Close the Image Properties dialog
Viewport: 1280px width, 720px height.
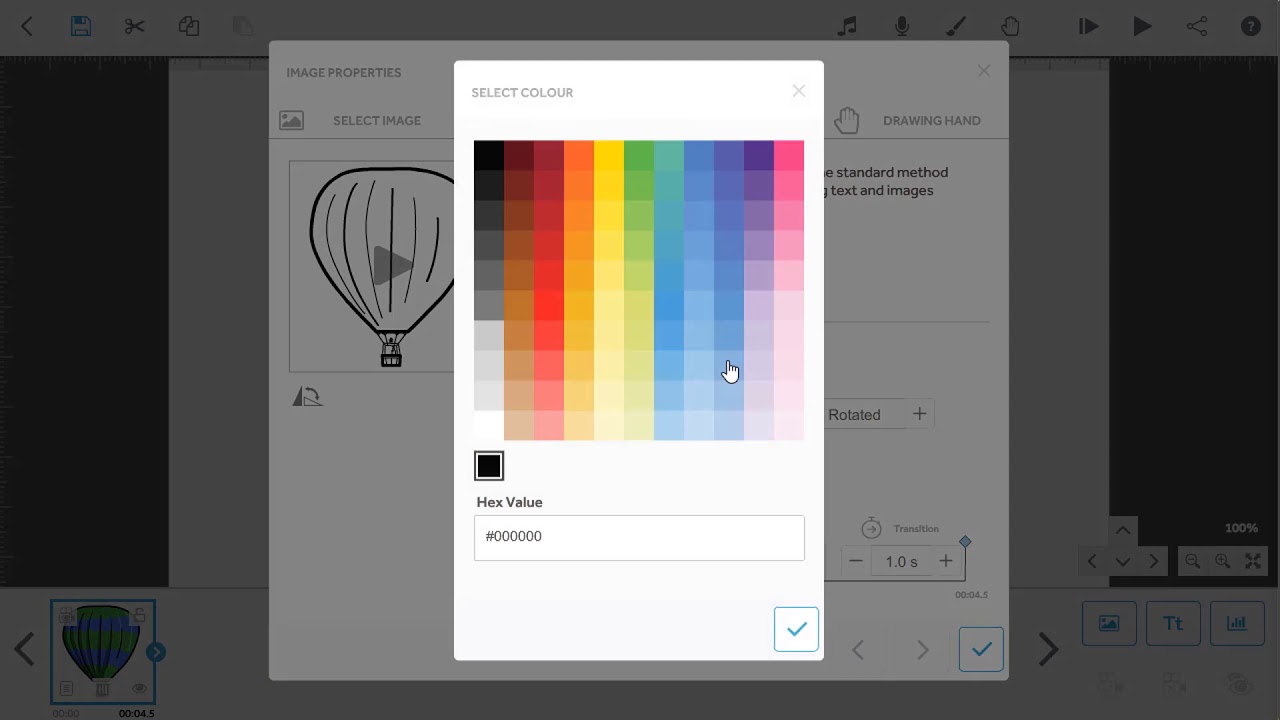(x=984, y=71)
